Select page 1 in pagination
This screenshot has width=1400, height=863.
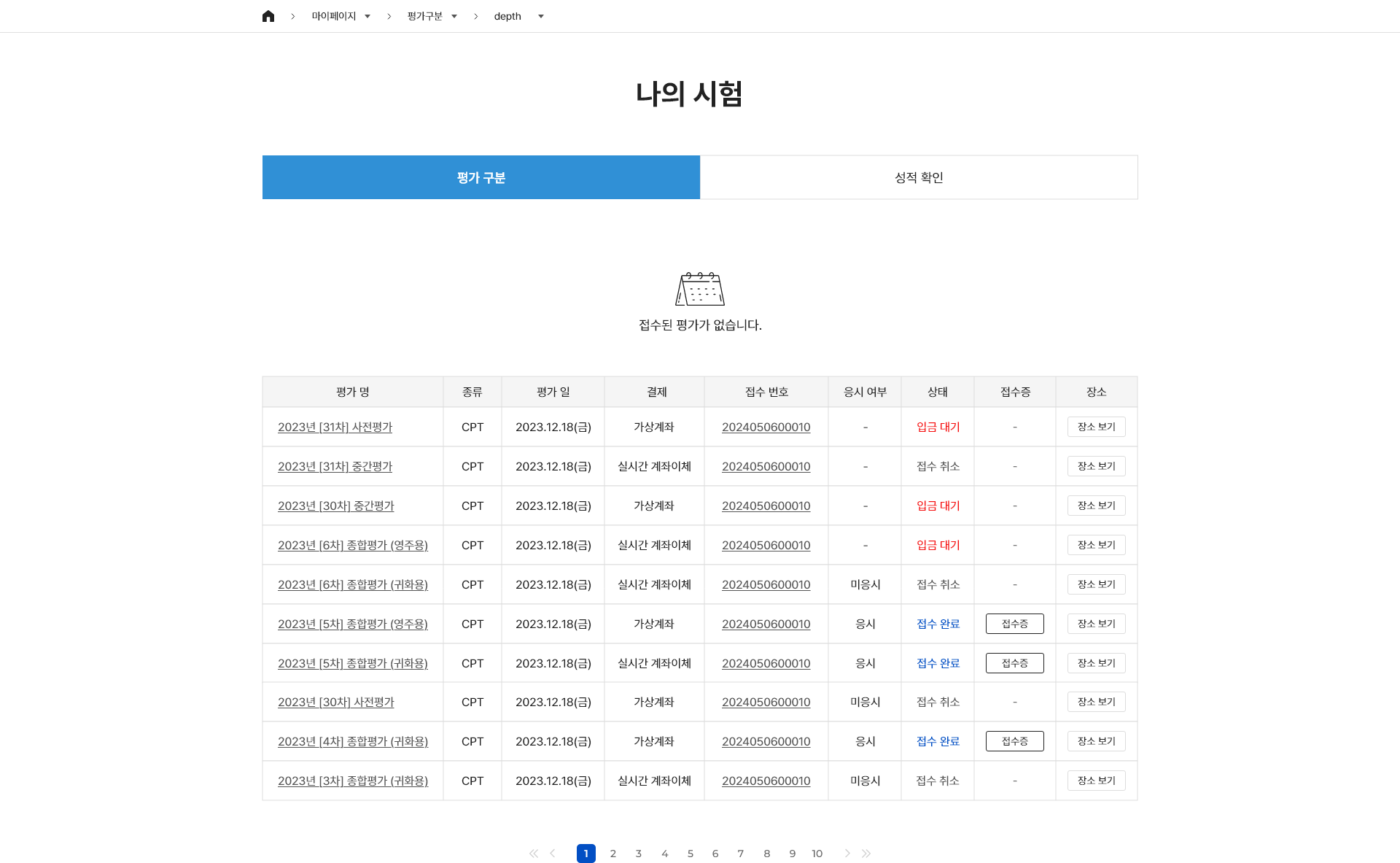click(x=586, y=854)
